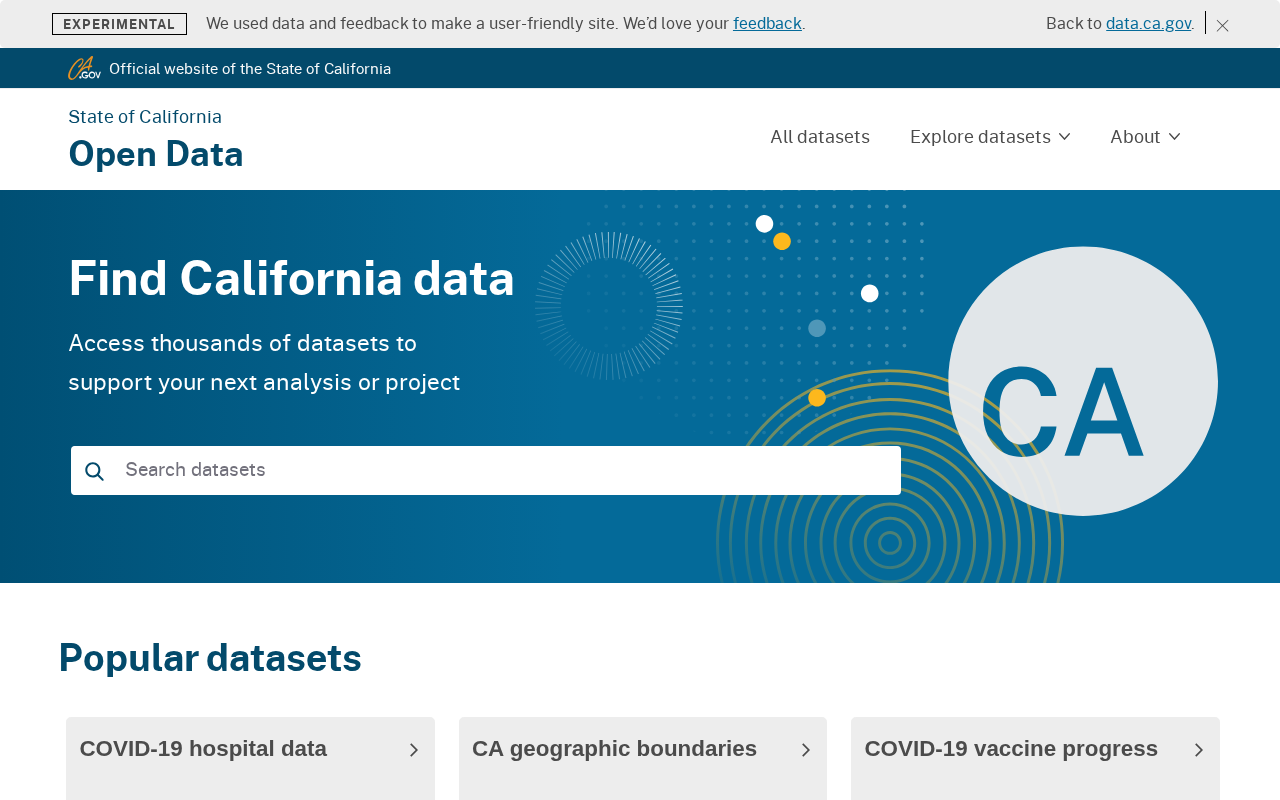Image resolution: width=1280 pixels, height=800 pixels.
Task: Open the feedback link
Action: (767, 23)
